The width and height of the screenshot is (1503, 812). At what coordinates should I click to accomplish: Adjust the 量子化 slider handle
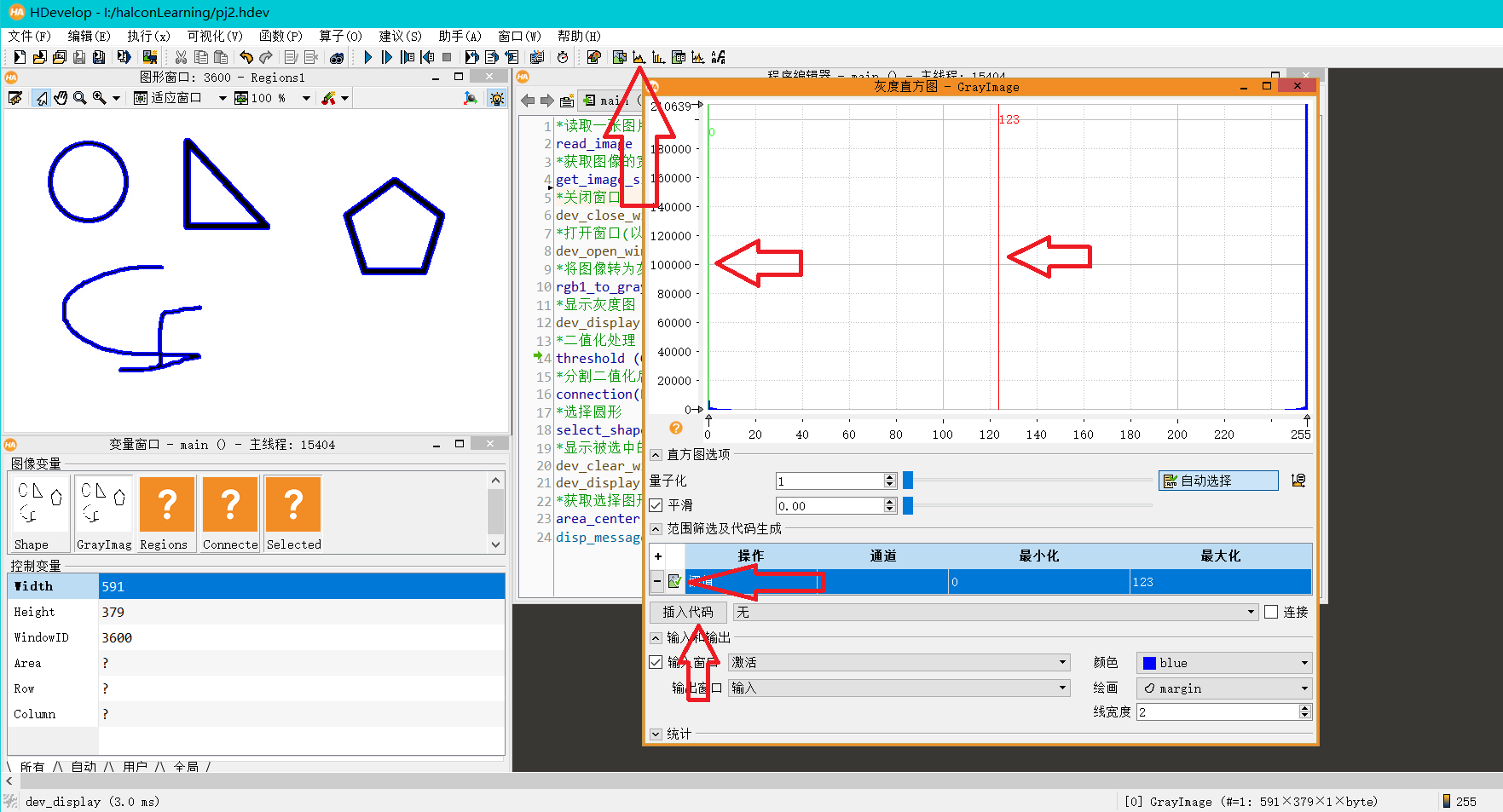coord(908,481)
